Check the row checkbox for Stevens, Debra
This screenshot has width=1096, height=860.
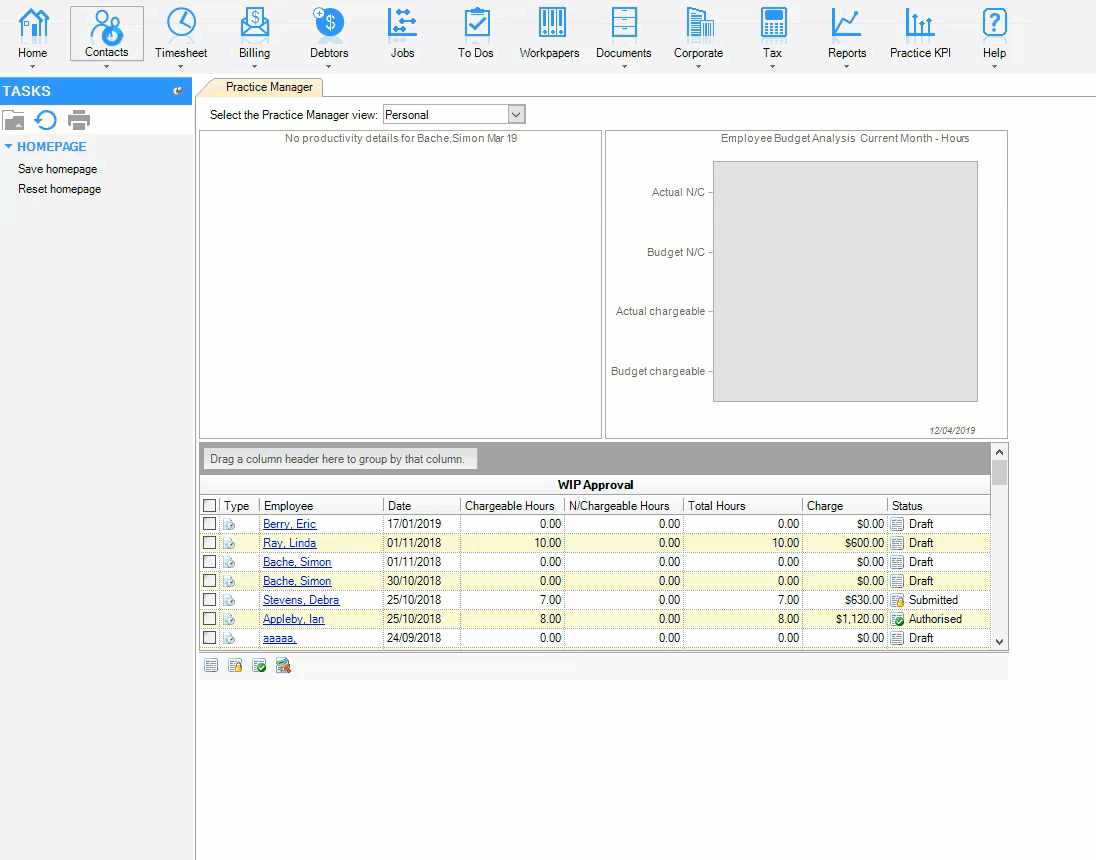tap(209, 600)
